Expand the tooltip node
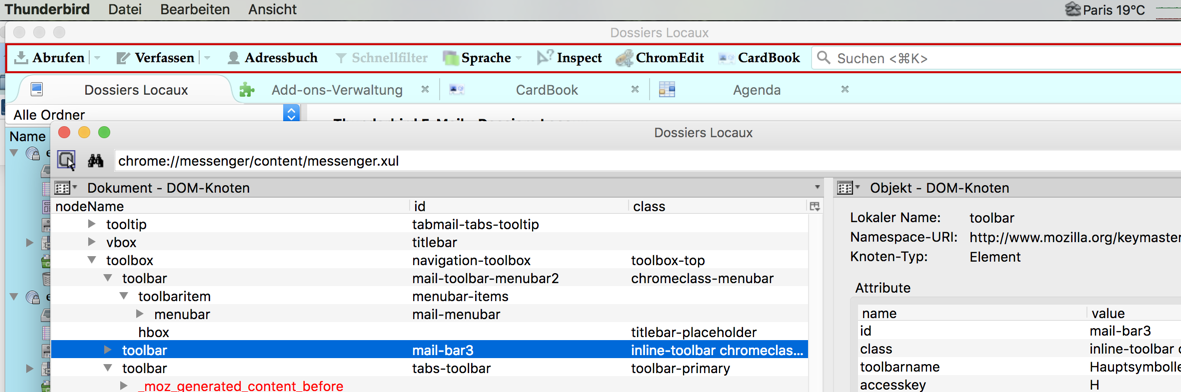1181x392 pixels. [x=92, y=224]
